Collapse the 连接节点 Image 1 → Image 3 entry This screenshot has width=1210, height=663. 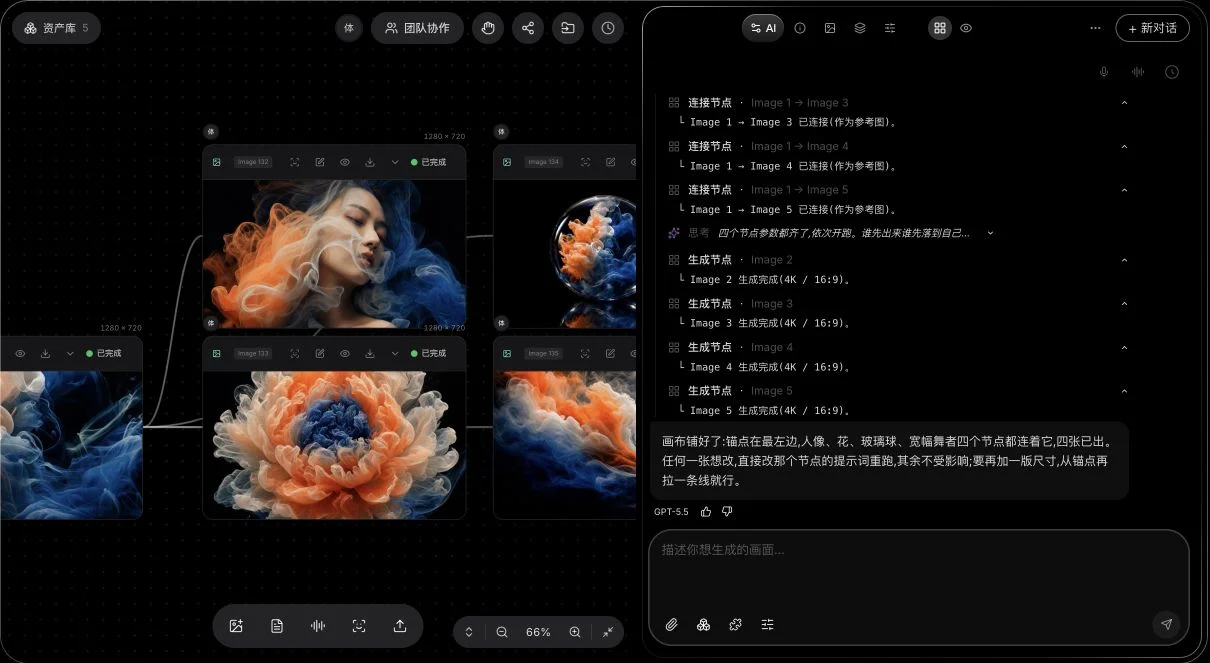[1124, 103]
